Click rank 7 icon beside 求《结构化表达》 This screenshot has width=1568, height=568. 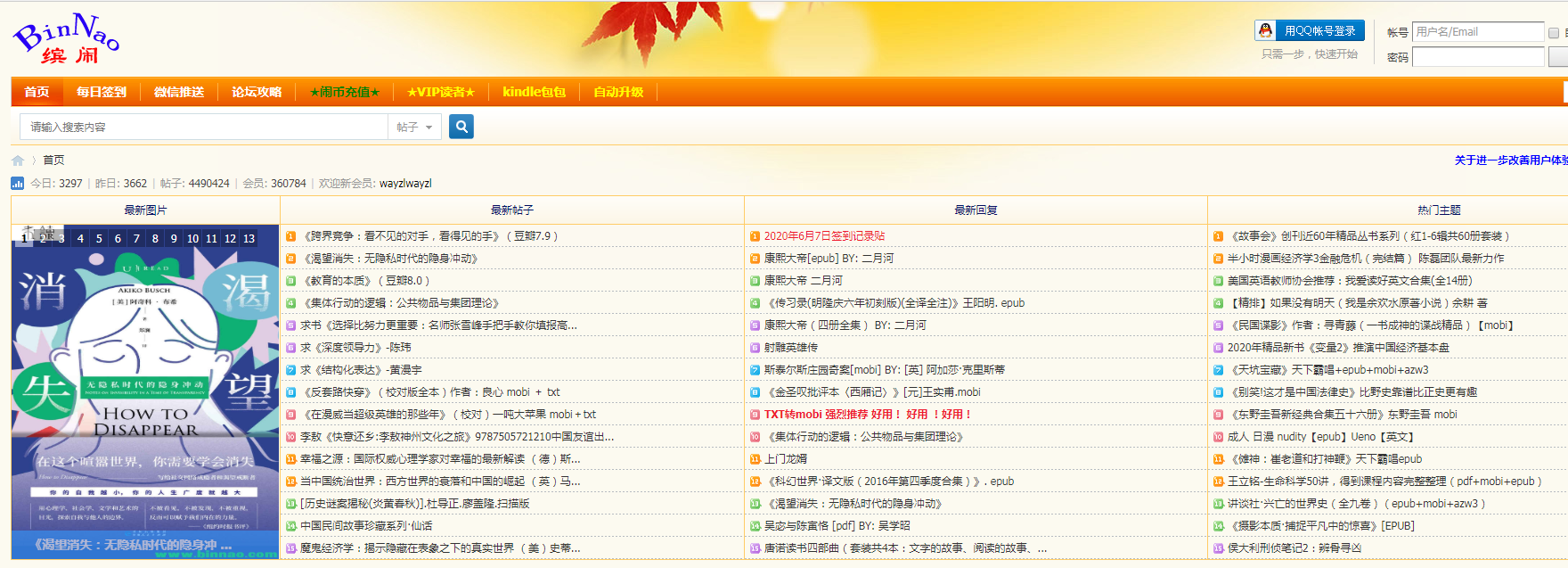pyautogui.click(x=290, y=370)
